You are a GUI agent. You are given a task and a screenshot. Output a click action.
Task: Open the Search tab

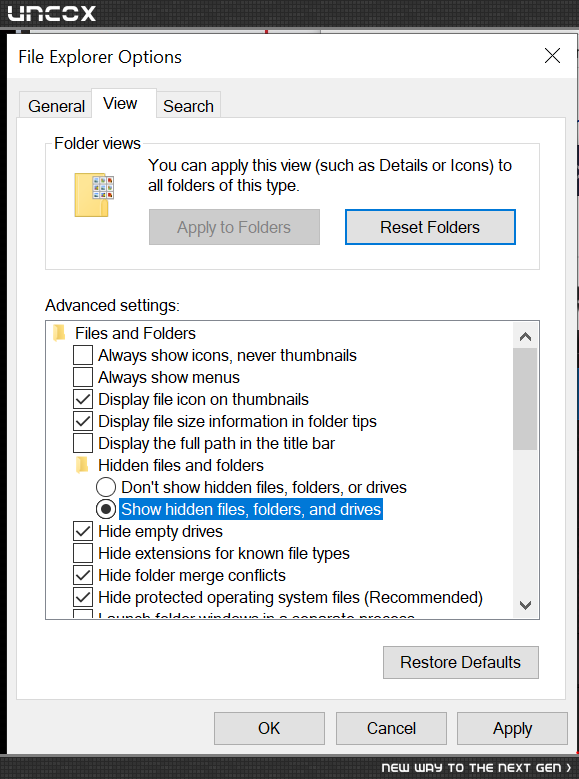click(188, 106)
